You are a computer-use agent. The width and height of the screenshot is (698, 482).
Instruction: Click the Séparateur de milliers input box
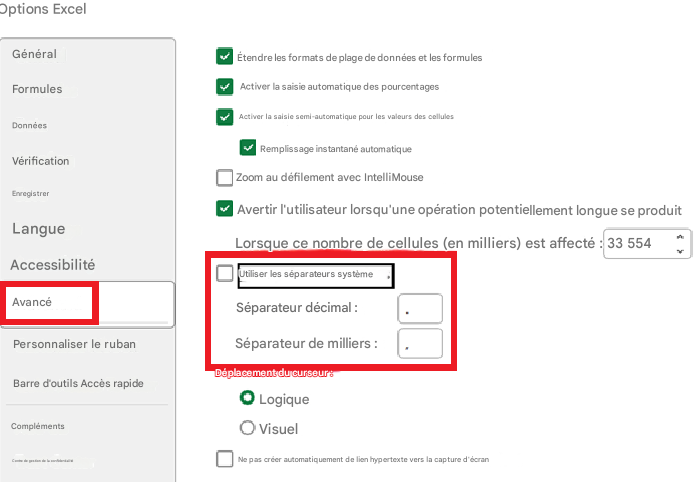[420, 344]
